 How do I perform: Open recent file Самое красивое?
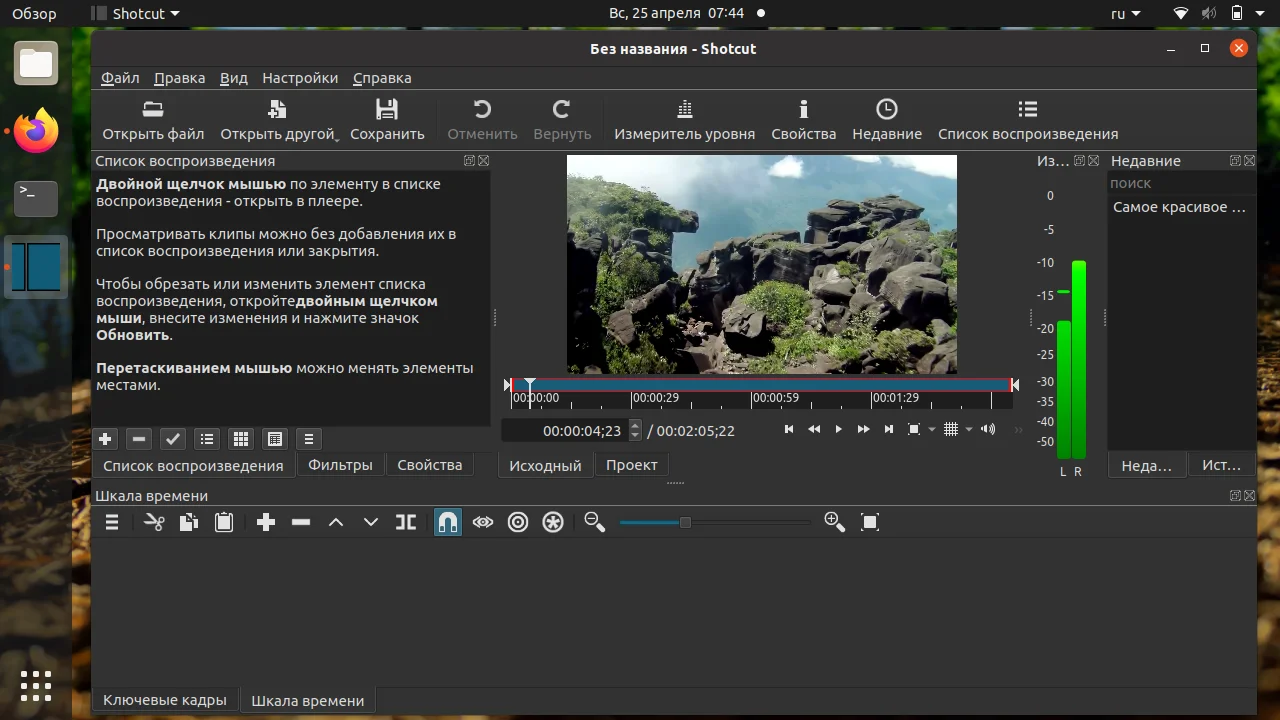click(1180, 207)
